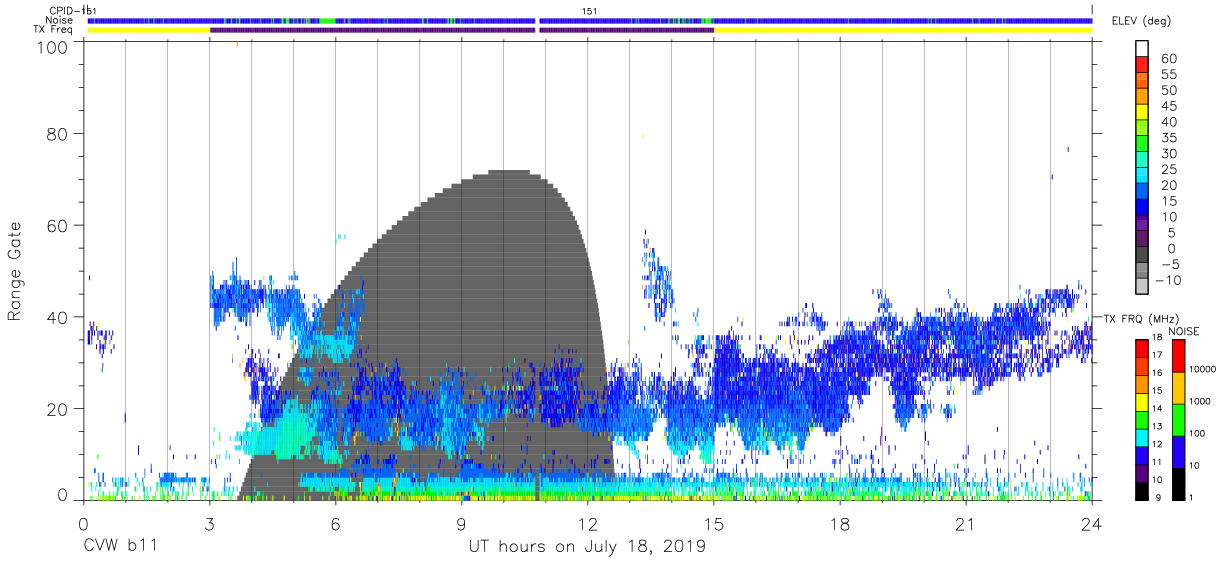Click the blue ELEV swatch between 15 and 20
The image size is (1228, 567).
pos(1142,192)
